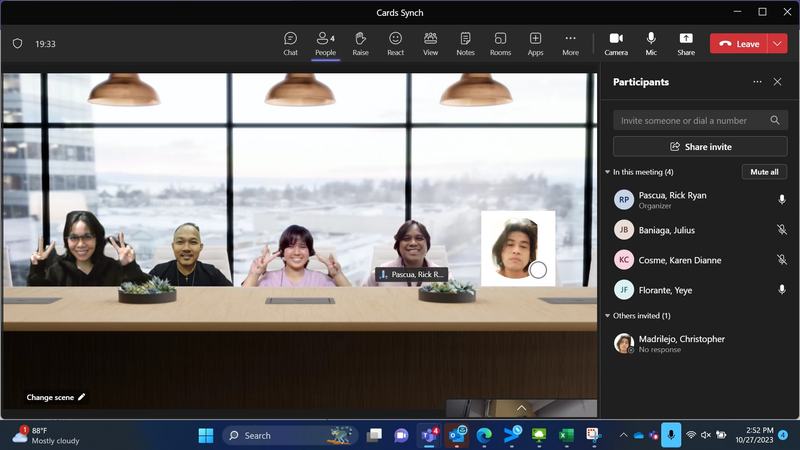Share your screen with Share icon
The height and width of the screenshot is (450, 800).
(685, 43)
